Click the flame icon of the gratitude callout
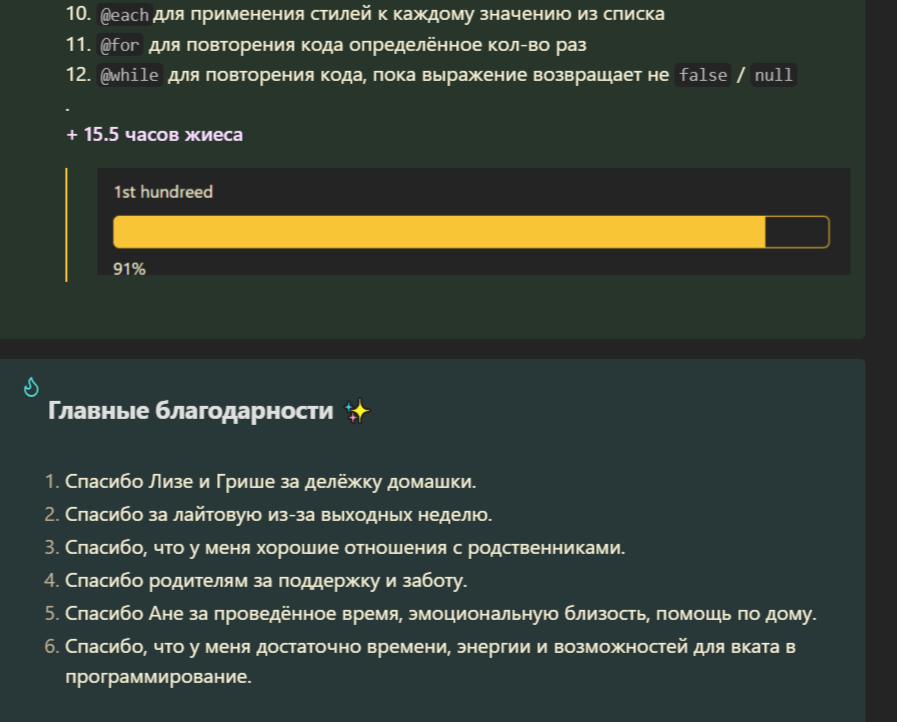 click(x=31, y=387)
